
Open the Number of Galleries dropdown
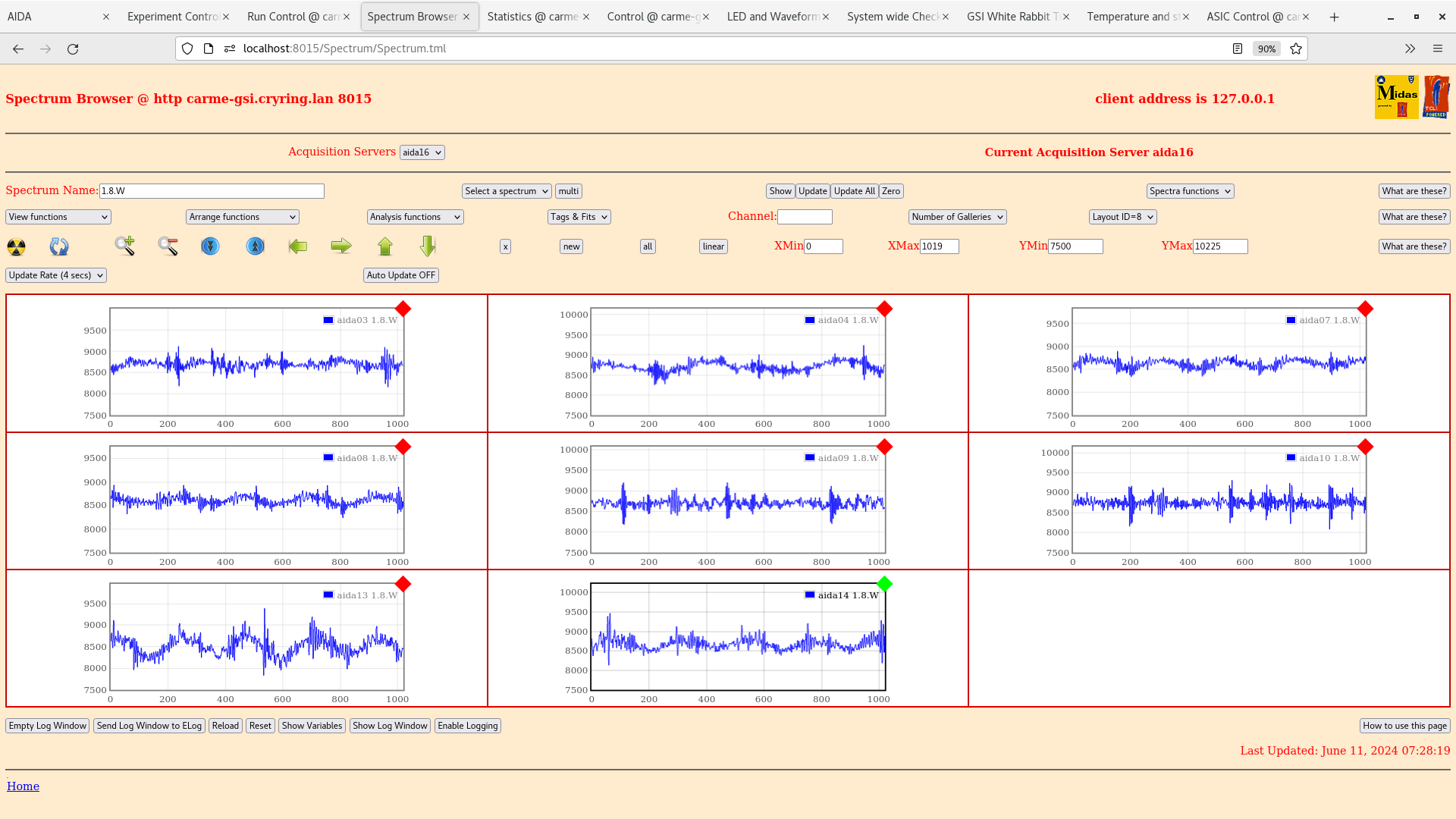click(957, 217)
